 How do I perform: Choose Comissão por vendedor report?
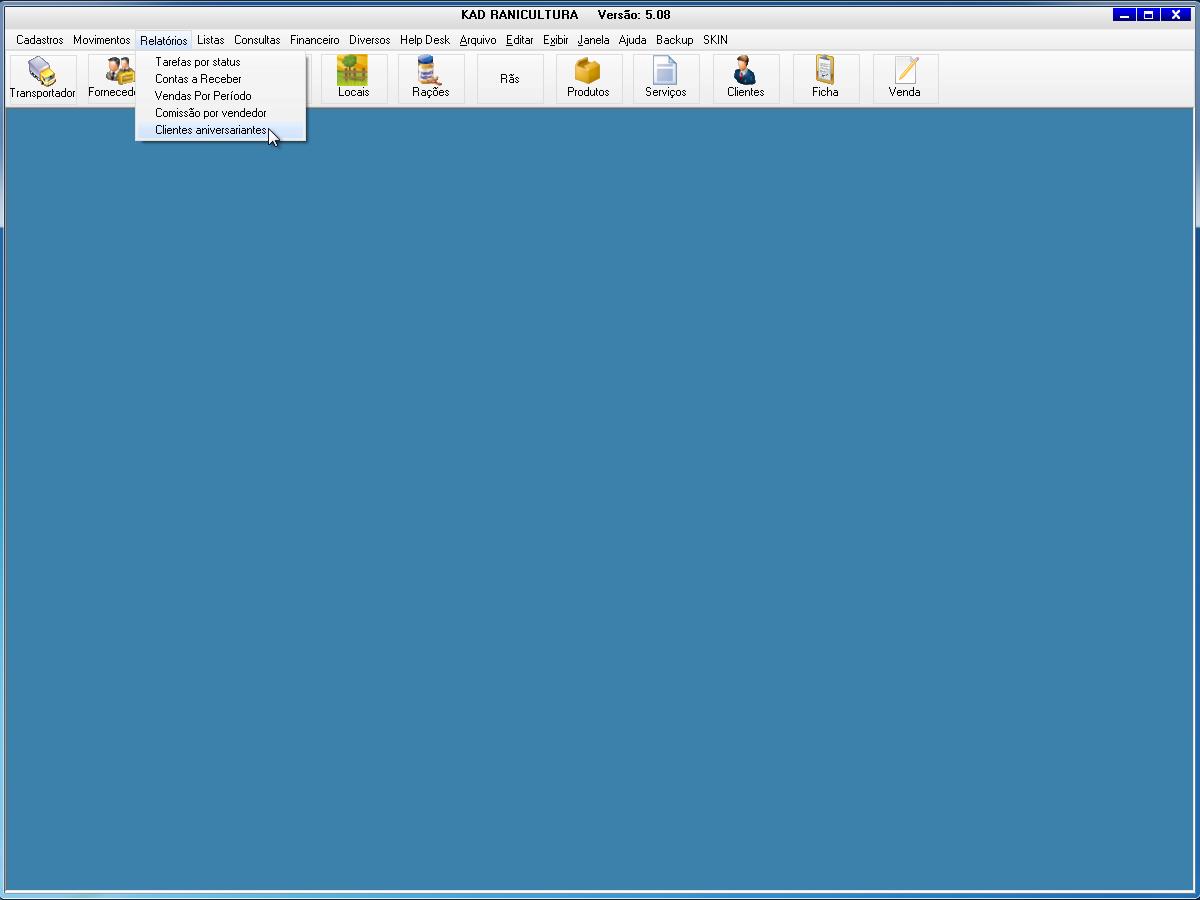tap(220, 113)
